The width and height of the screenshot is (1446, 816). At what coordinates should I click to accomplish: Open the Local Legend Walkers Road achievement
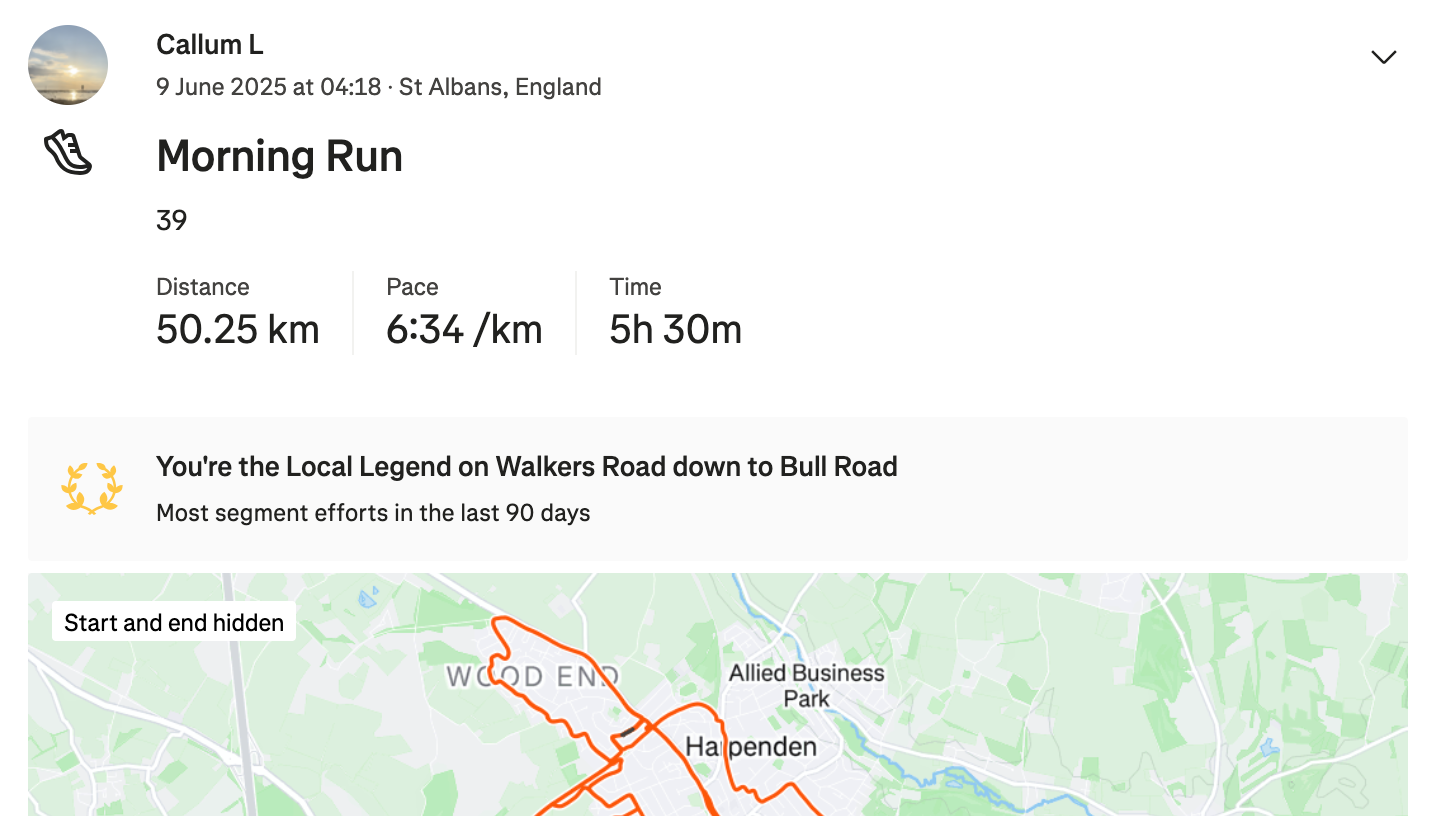(x=527, y=467)
